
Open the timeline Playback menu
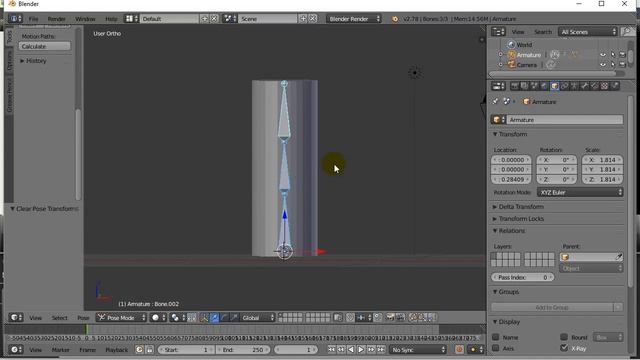[116, 350]
